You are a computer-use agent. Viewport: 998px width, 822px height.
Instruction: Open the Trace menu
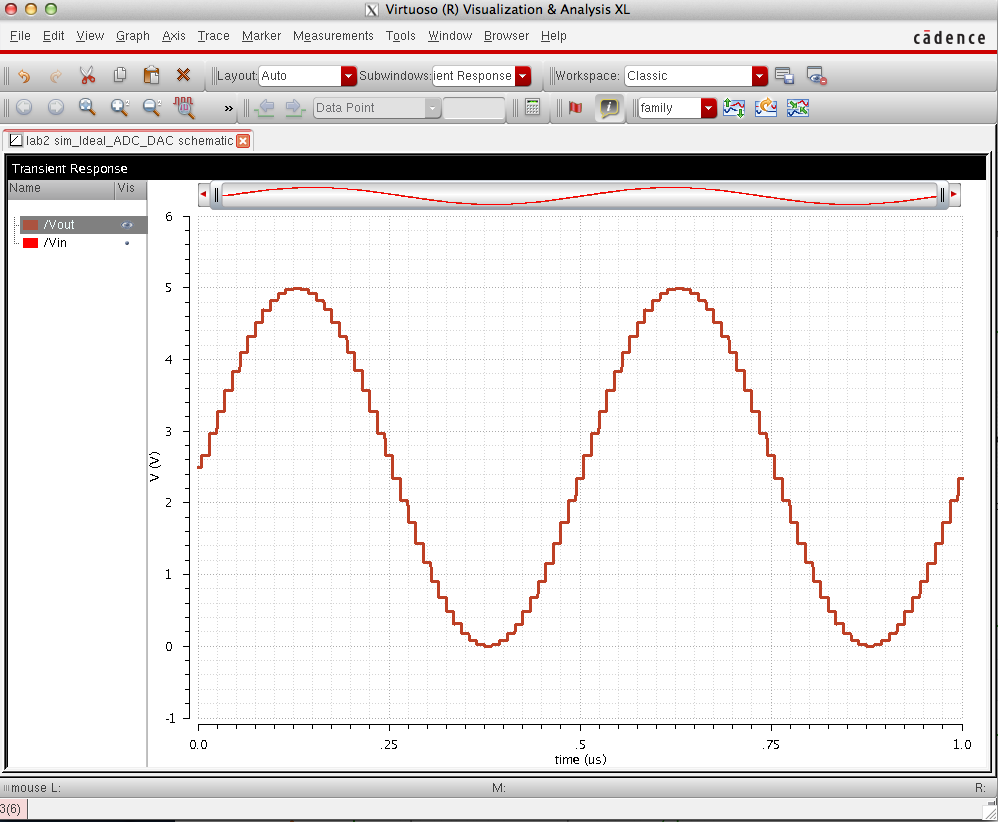pyautogui.click(x=213, y=36)
